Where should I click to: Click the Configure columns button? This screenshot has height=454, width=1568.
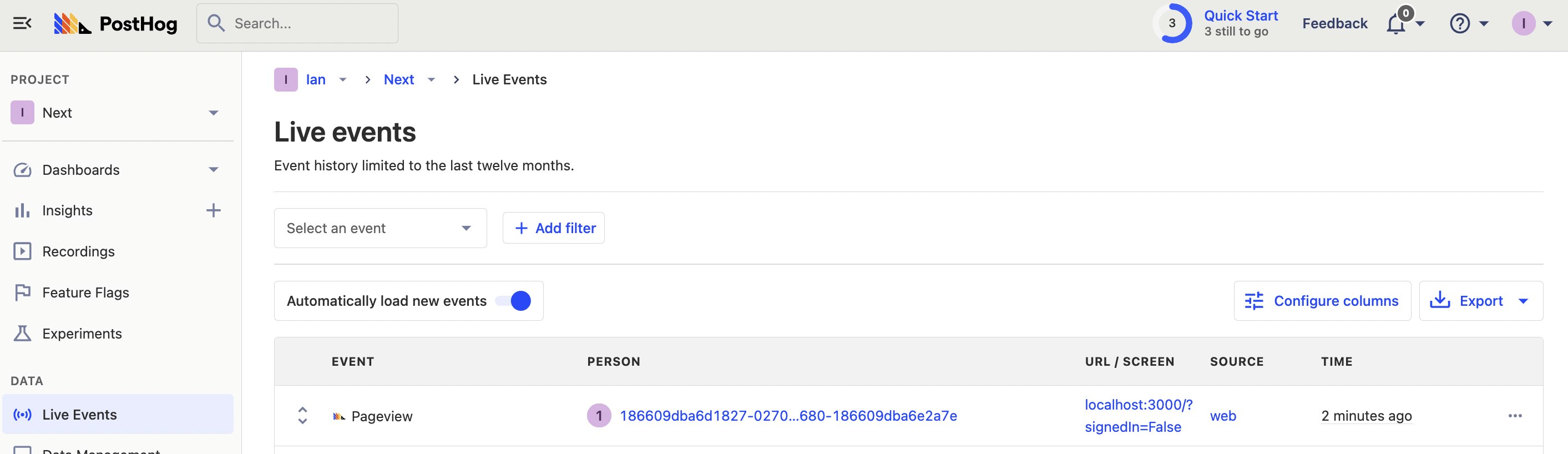[1322, 301]
